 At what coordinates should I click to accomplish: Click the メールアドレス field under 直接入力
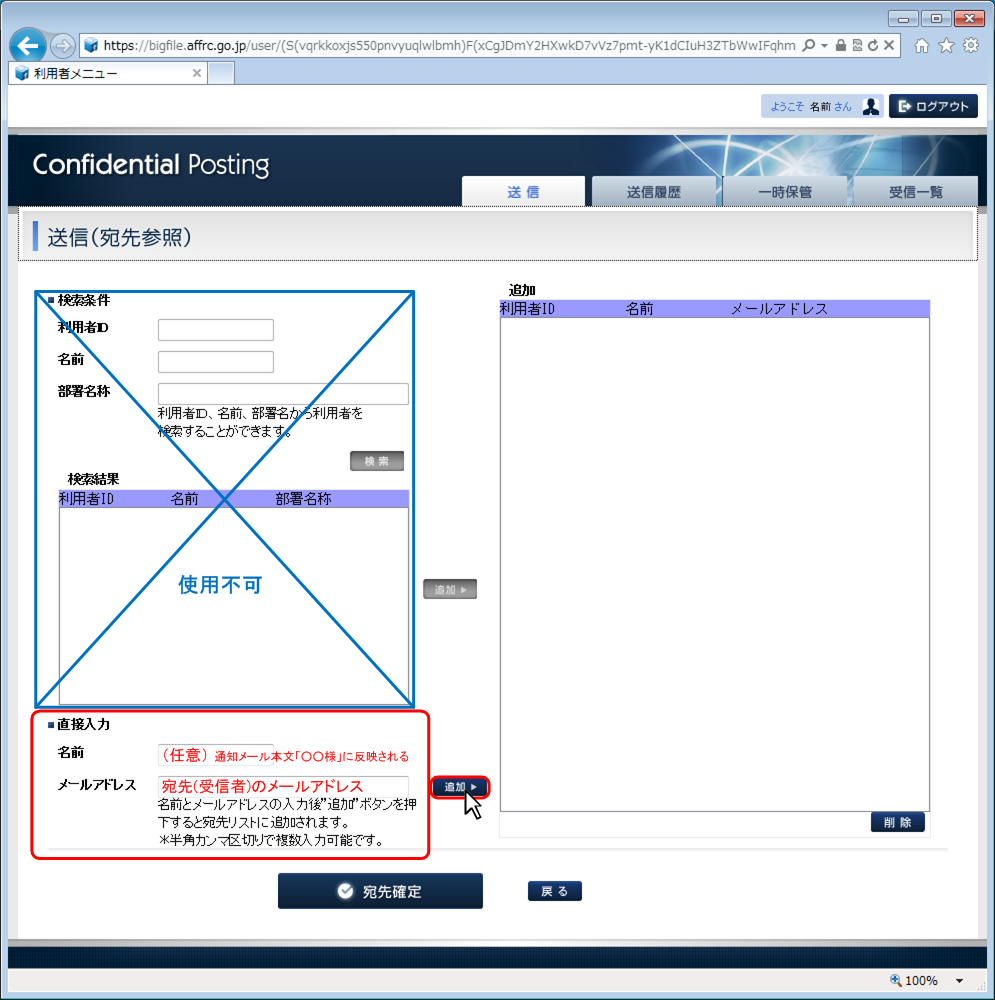pyautogui.click(x=283, y=786)
